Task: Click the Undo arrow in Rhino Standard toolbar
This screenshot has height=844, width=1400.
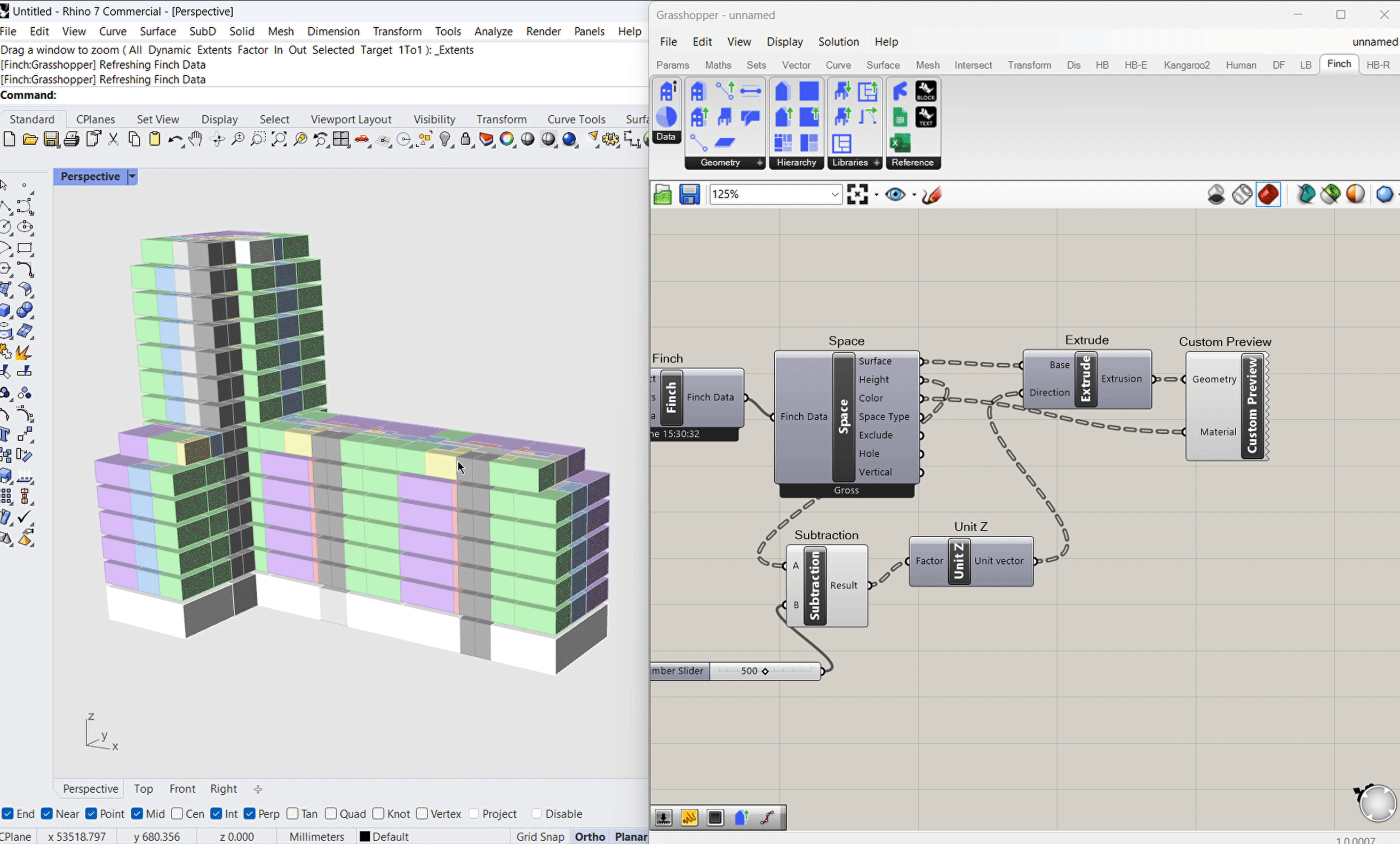Action: (174, 140)
